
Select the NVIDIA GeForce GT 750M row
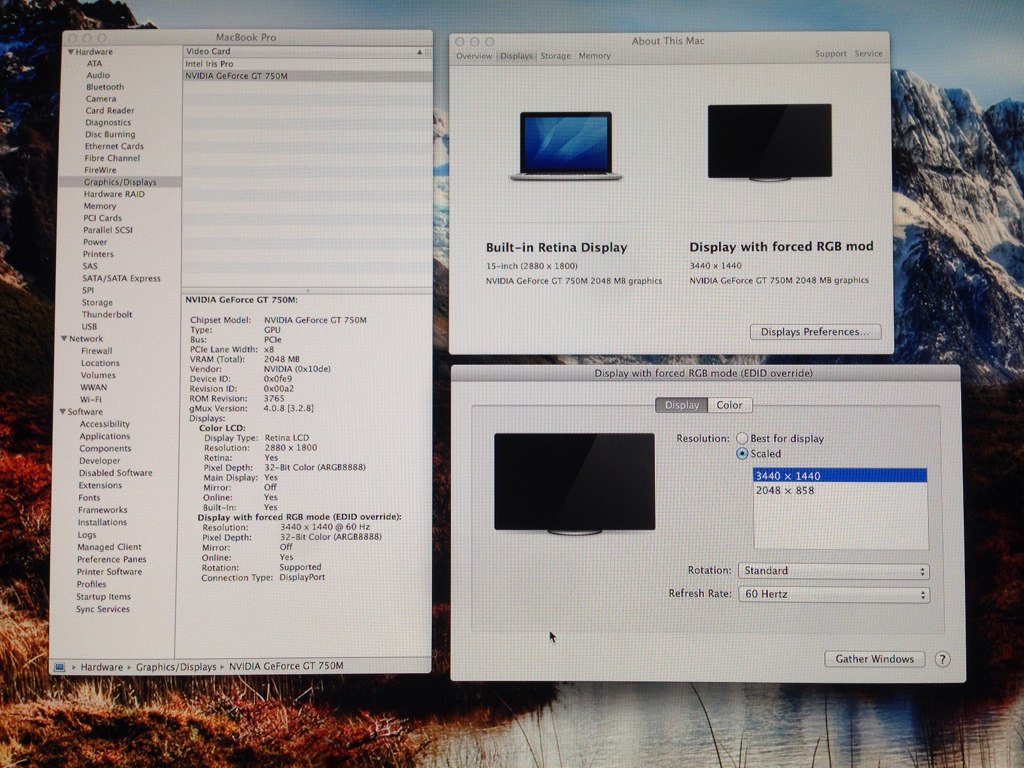307,76
